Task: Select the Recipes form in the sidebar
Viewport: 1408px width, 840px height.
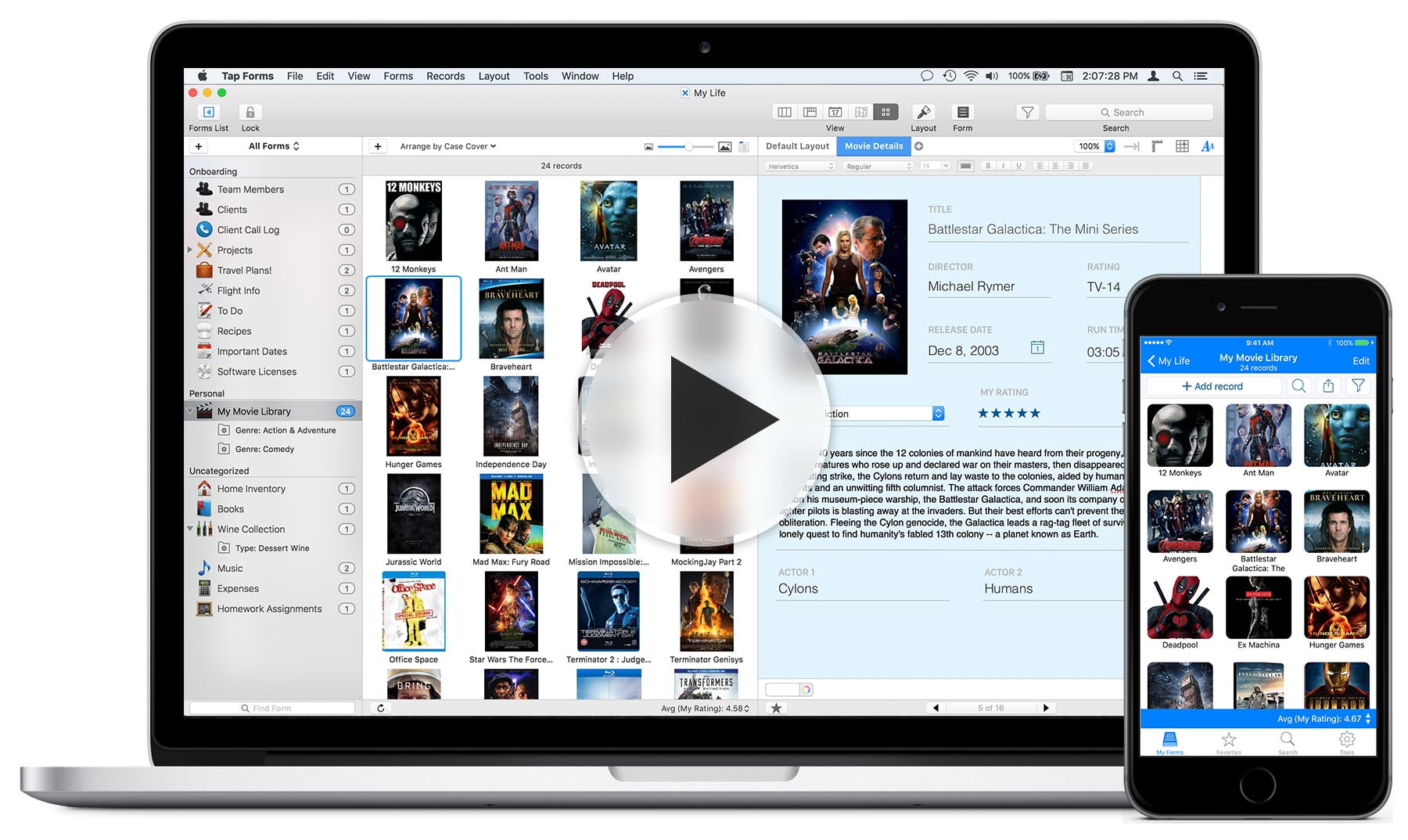Action: tap(233, 331)
